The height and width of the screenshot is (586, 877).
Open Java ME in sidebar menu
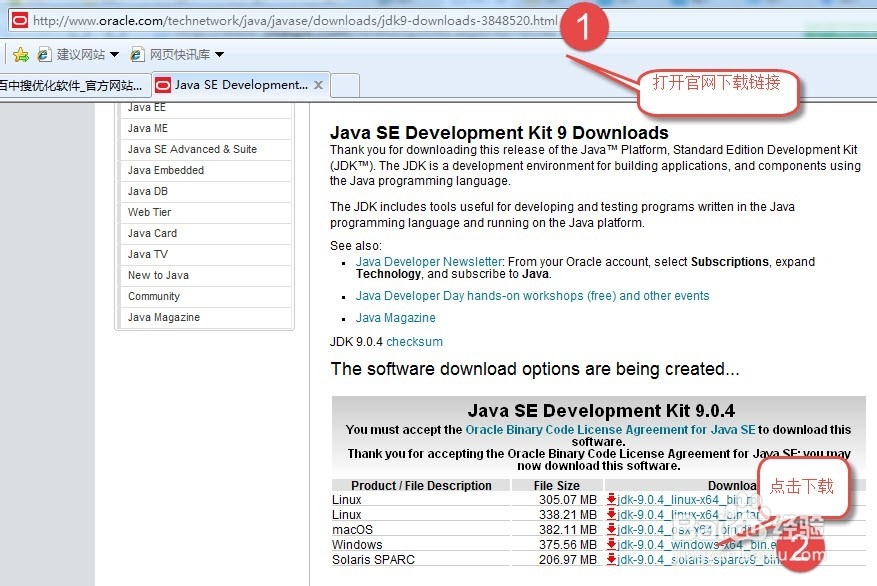point(148,128)
